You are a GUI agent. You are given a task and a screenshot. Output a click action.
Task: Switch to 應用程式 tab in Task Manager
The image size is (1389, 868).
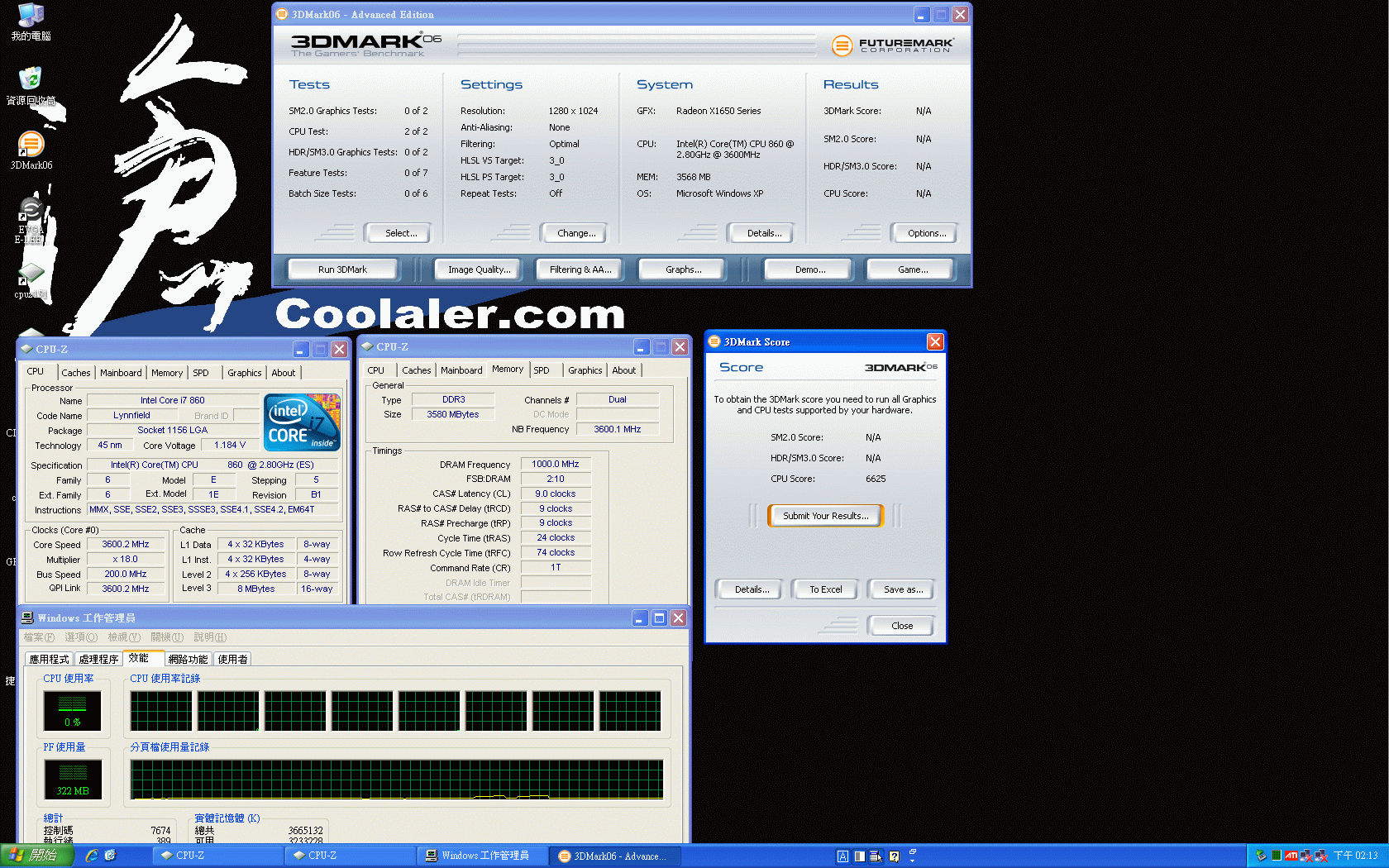[x=49, y=660]
